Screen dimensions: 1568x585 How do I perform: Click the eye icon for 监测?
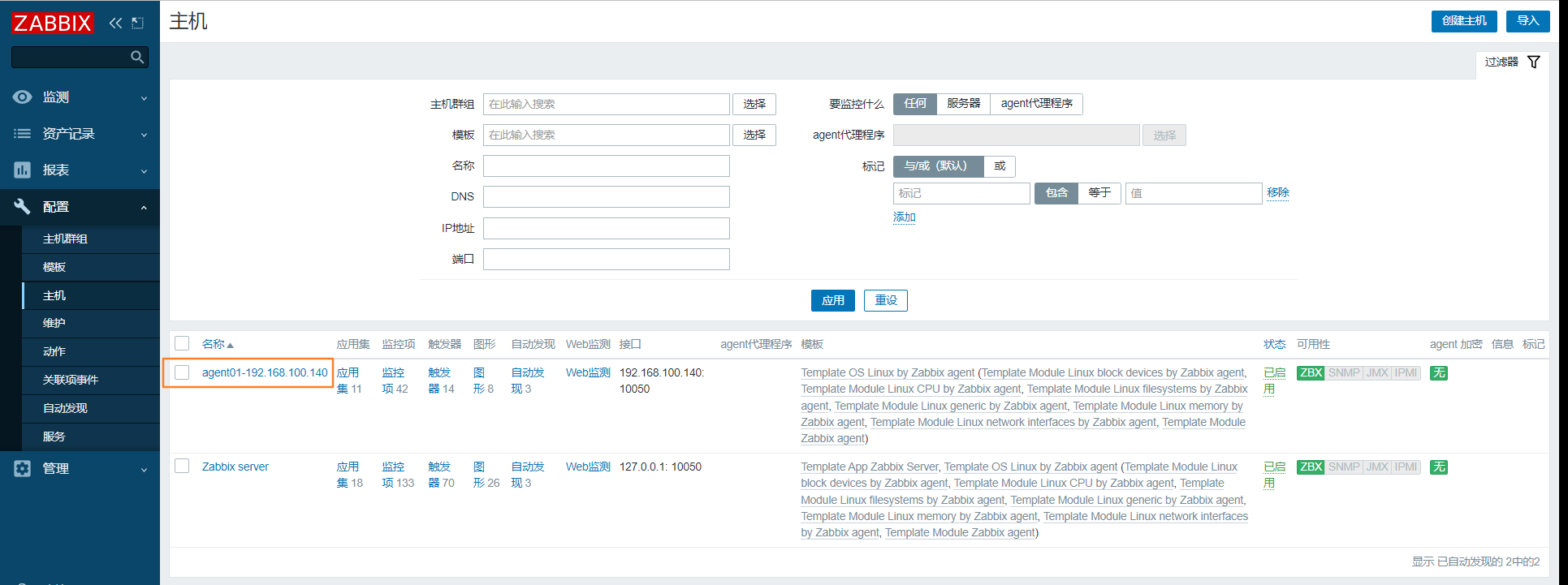tap(23, 97)
